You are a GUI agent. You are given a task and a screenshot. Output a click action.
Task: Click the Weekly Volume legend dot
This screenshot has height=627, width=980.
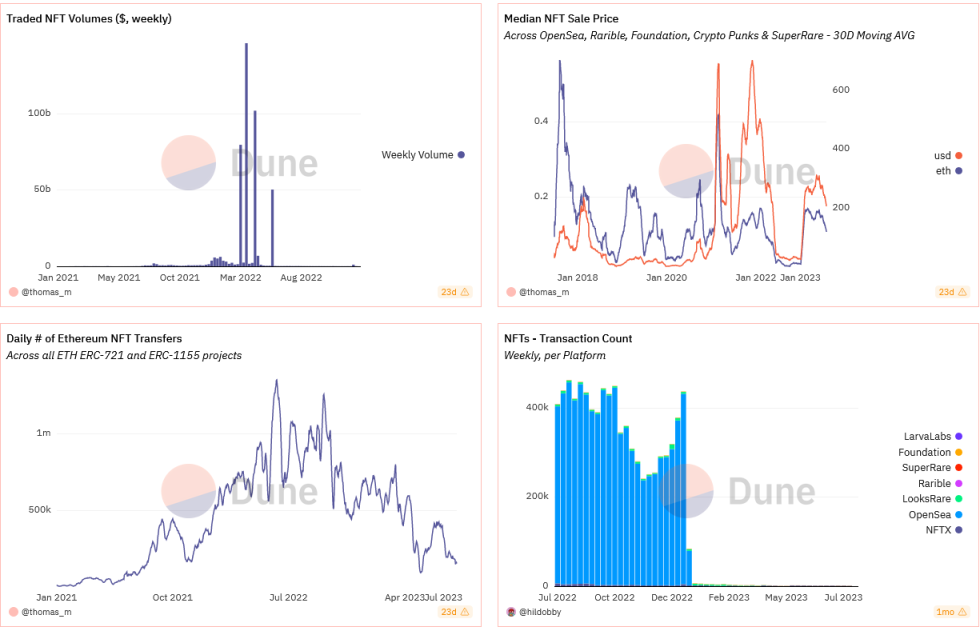click(x=461, y=155)
